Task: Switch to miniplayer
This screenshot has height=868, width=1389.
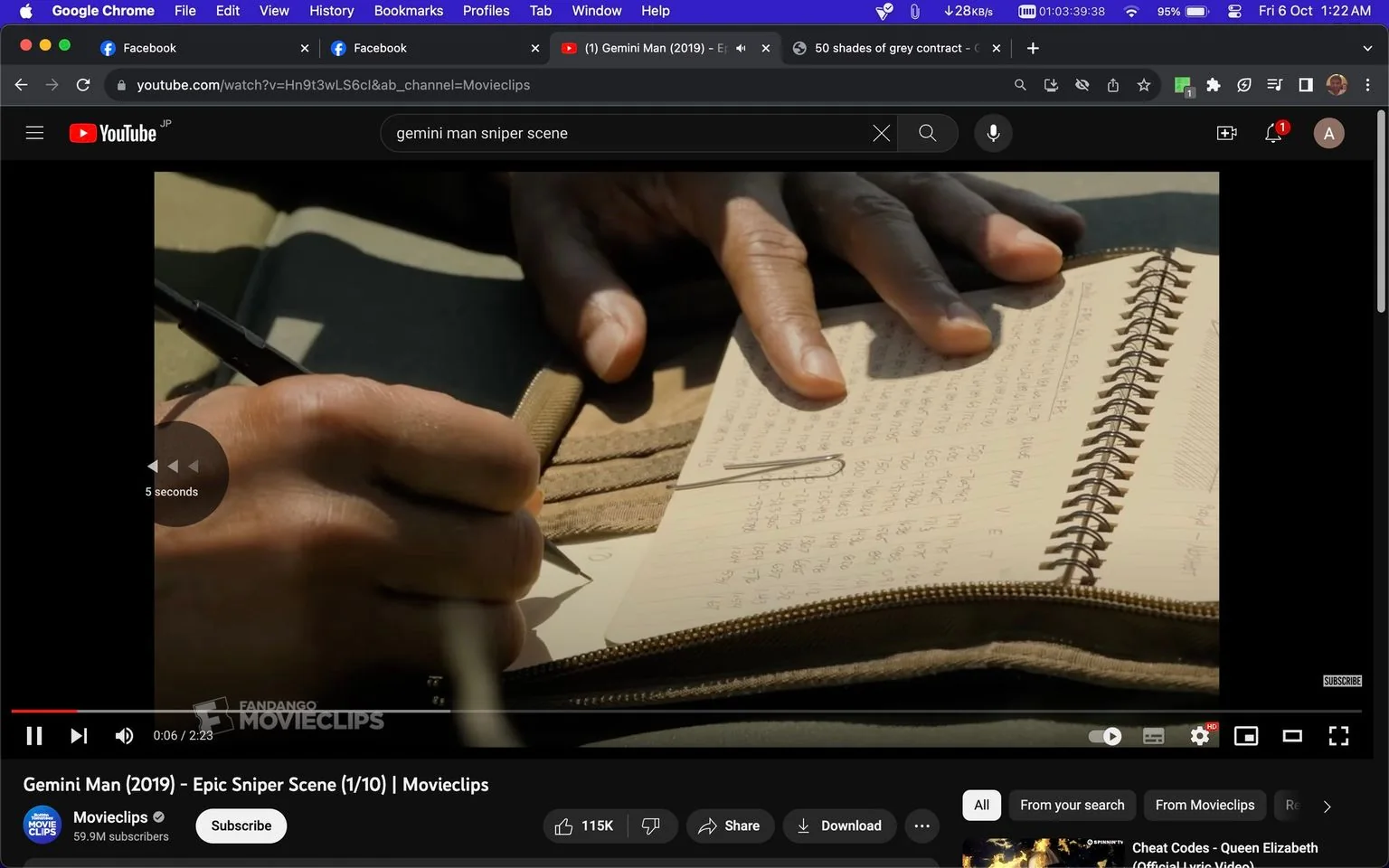Action: click(x=1246, y=736)
